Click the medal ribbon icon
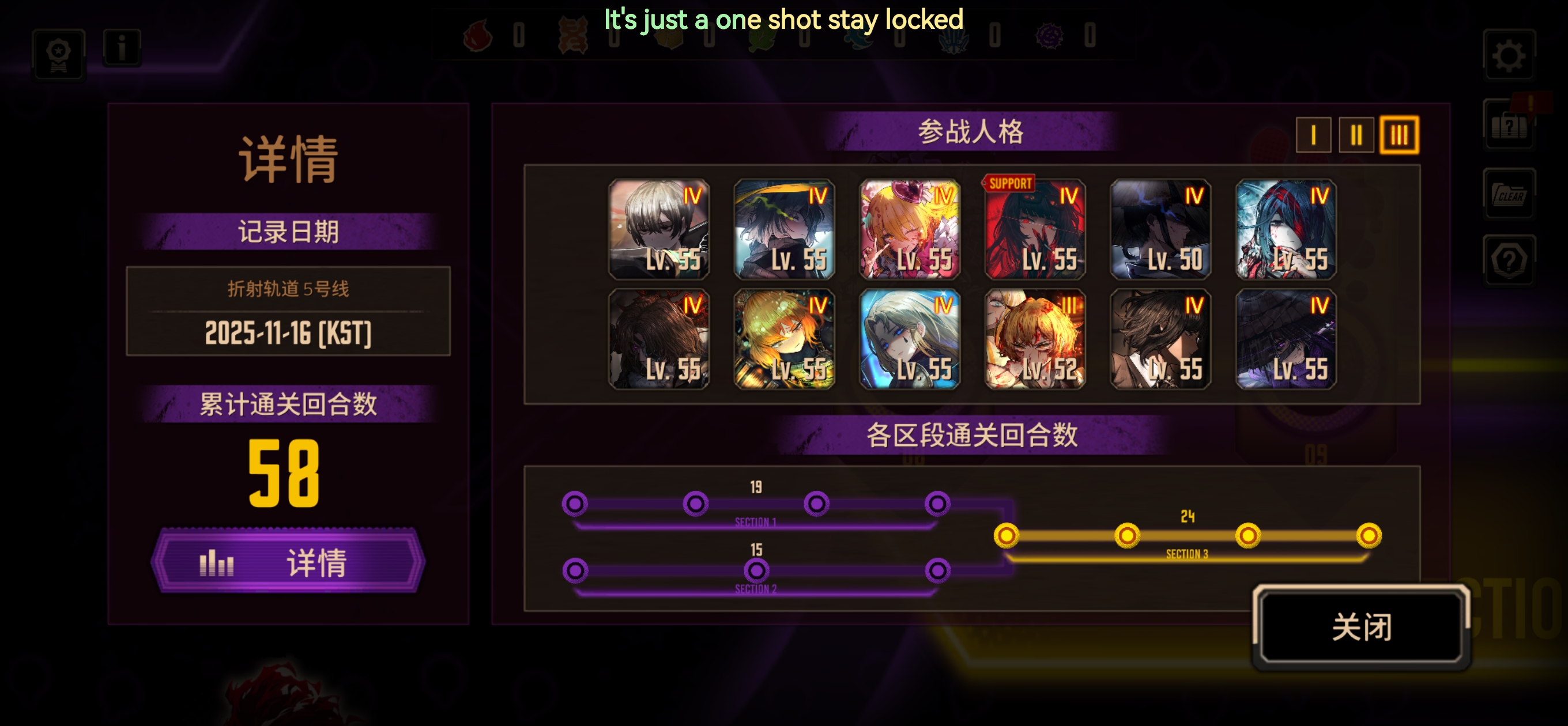The width and height of the screenshot is (1568, 726). [59, 54]
